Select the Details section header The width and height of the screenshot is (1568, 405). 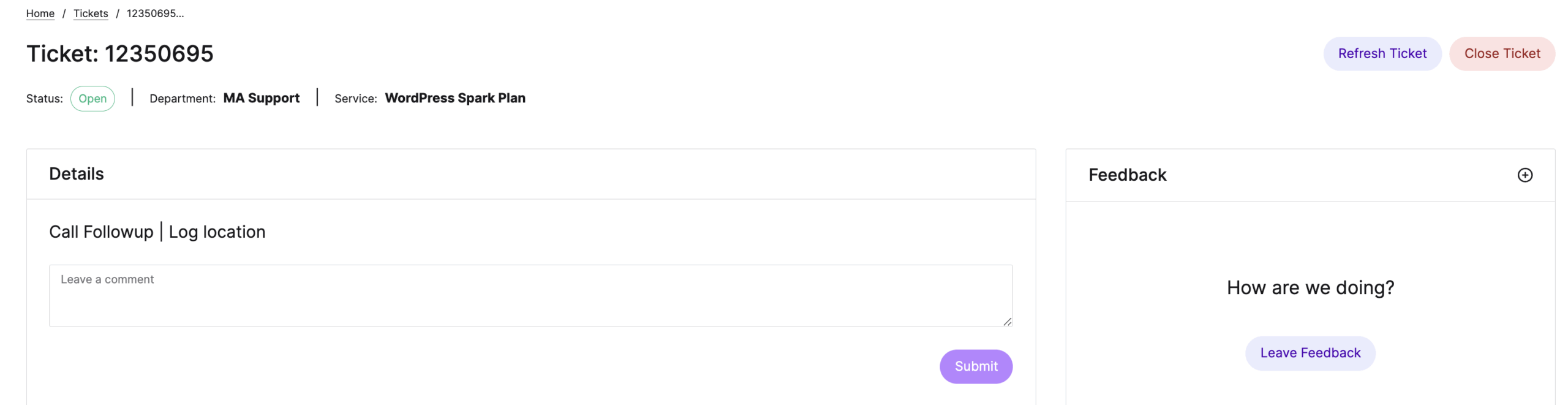76,173
